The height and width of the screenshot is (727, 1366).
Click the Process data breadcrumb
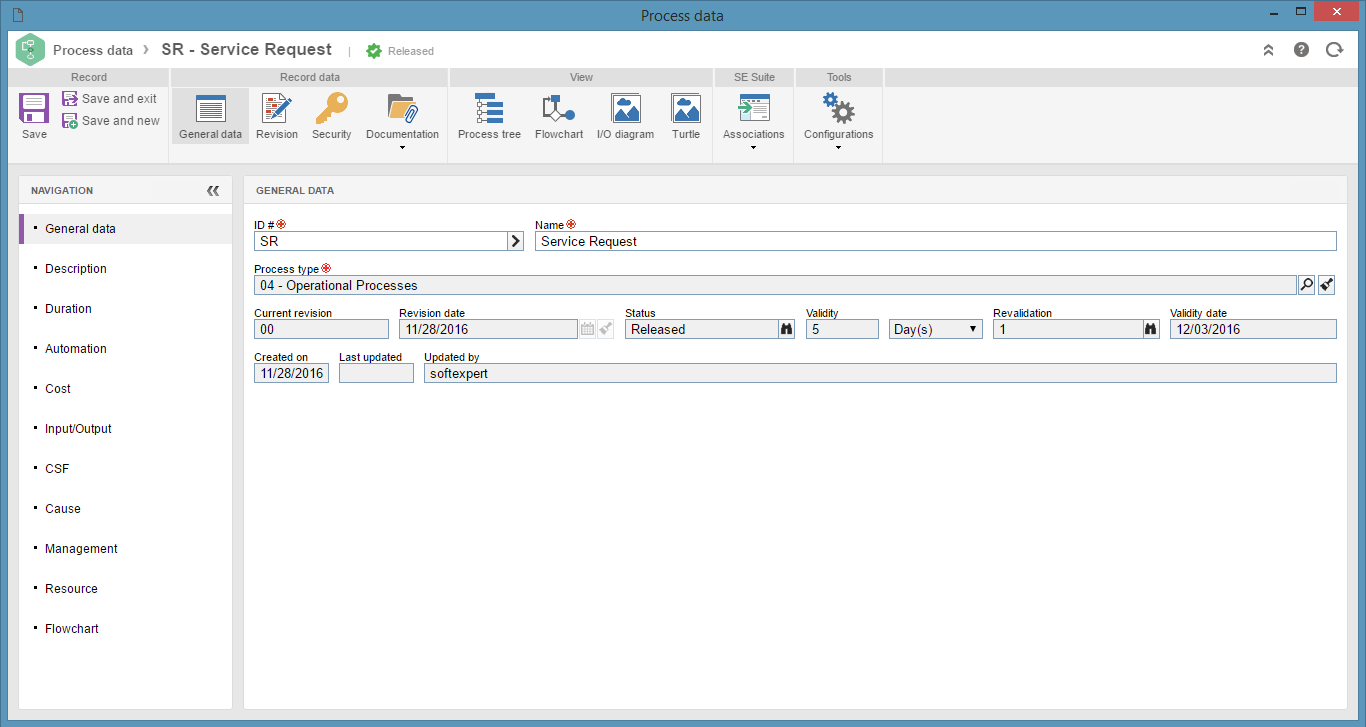point(93,50)
